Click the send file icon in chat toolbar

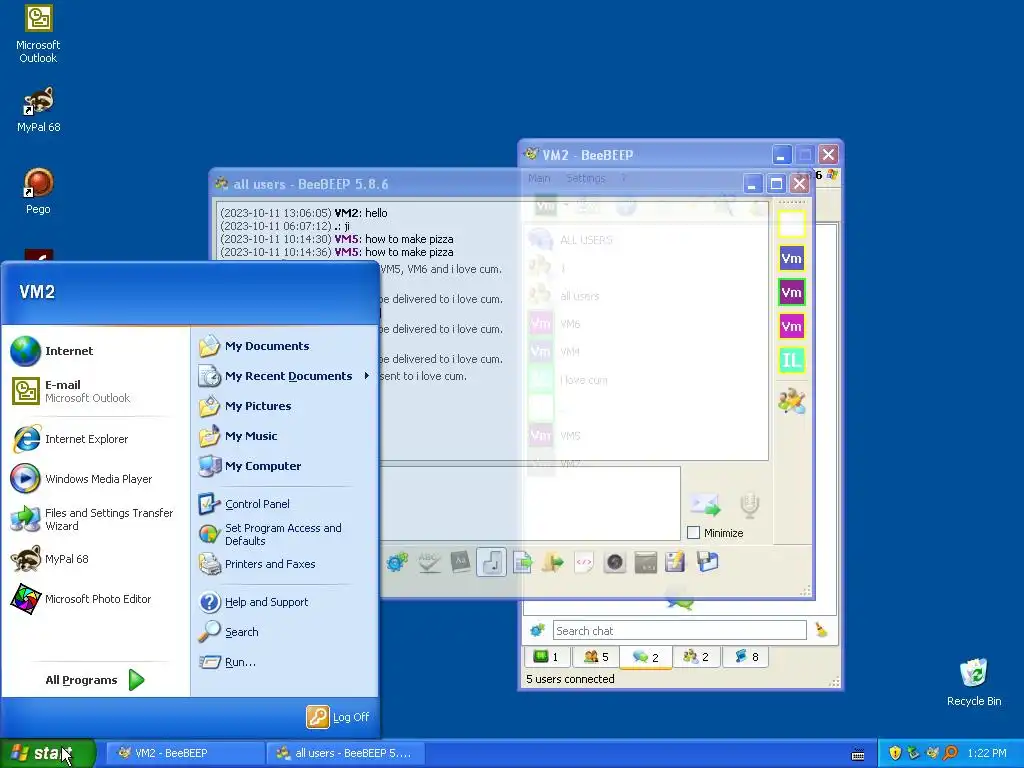pyautogui.click(x=522, y=562)
